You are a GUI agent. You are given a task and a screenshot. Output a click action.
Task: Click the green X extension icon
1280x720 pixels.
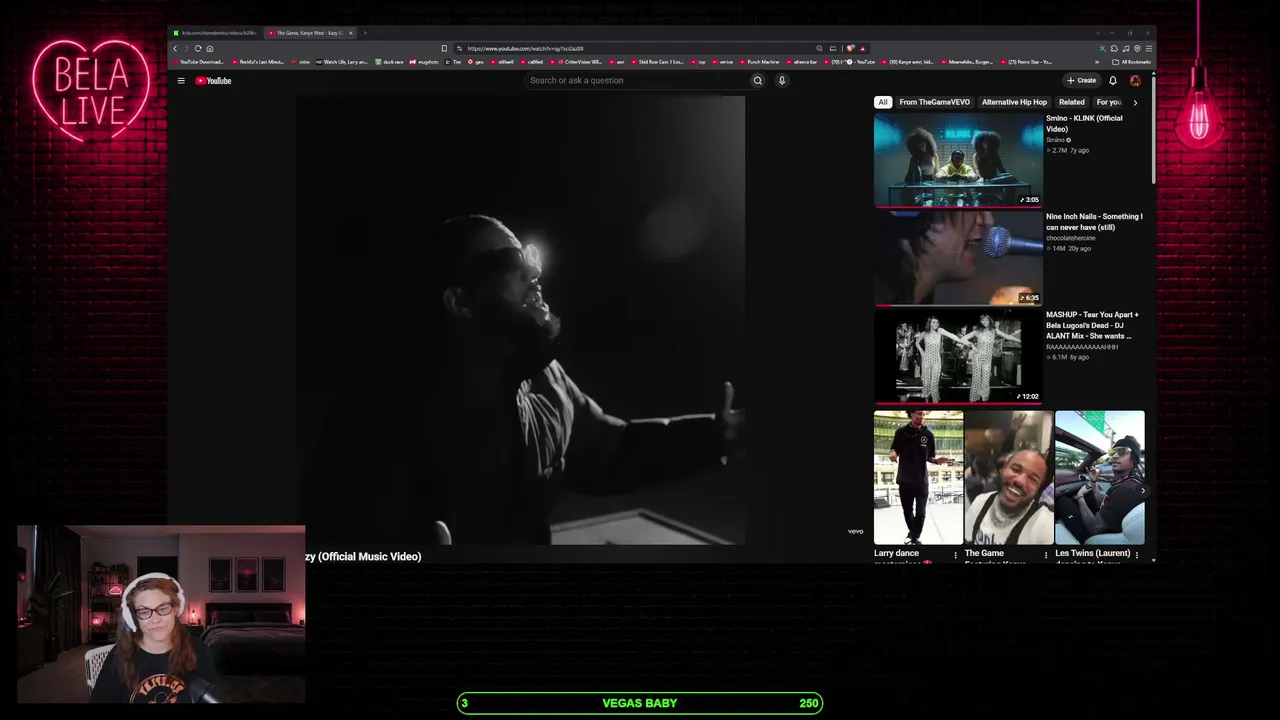tap(1103, 48)
